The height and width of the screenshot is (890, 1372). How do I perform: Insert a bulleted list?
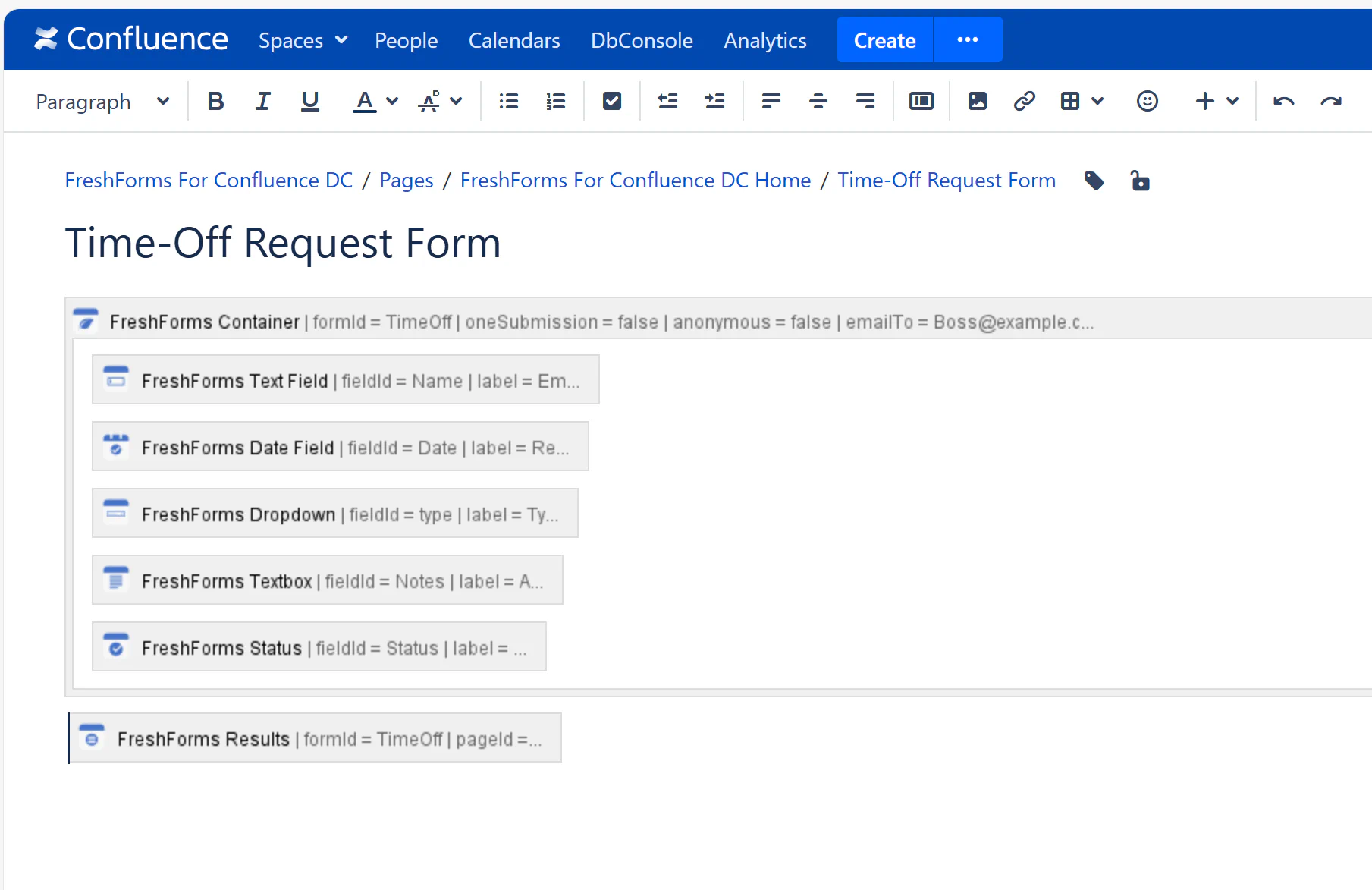508,100
